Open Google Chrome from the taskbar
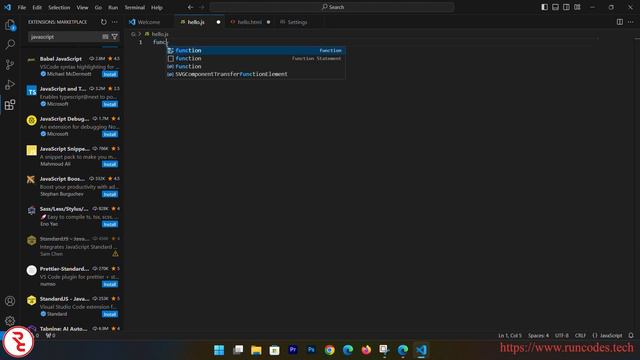Viewport: 640px width, 360px height. coord(329,350)
